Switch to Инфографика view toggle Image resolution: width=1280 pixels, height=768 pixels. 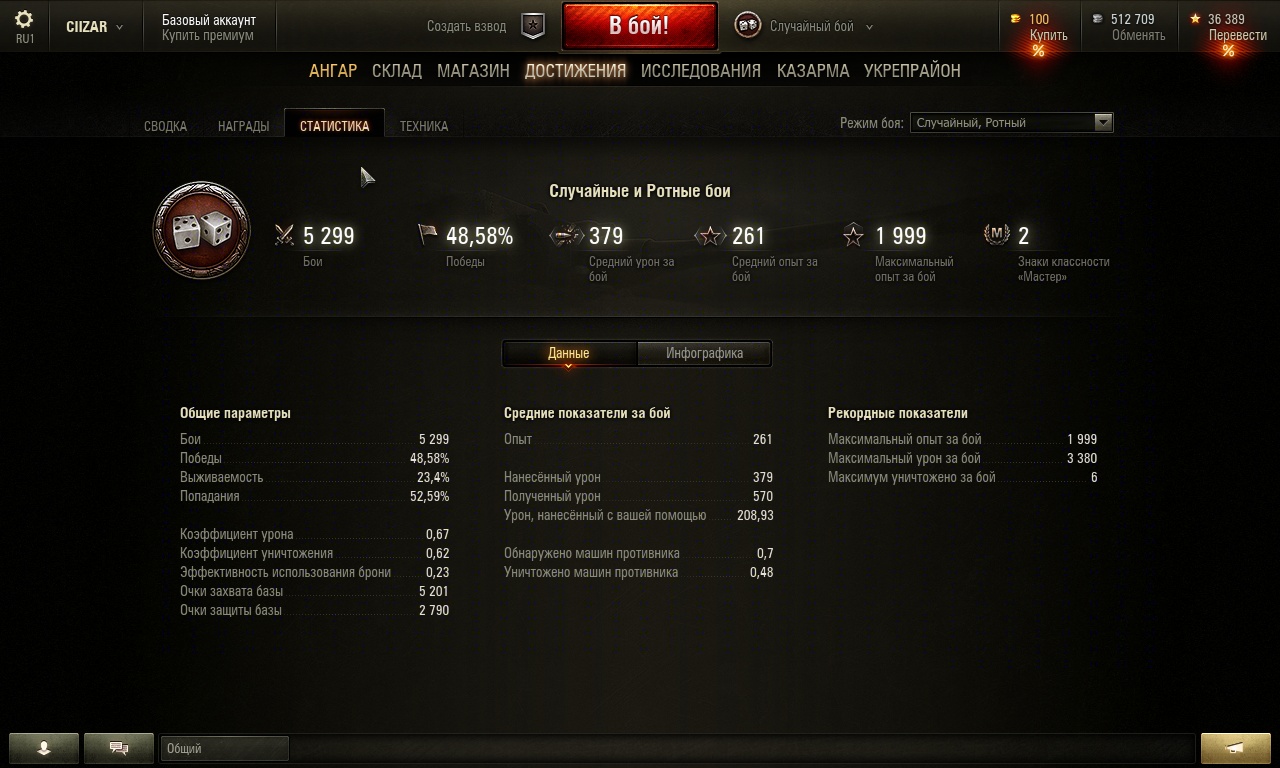coord(704,353)
